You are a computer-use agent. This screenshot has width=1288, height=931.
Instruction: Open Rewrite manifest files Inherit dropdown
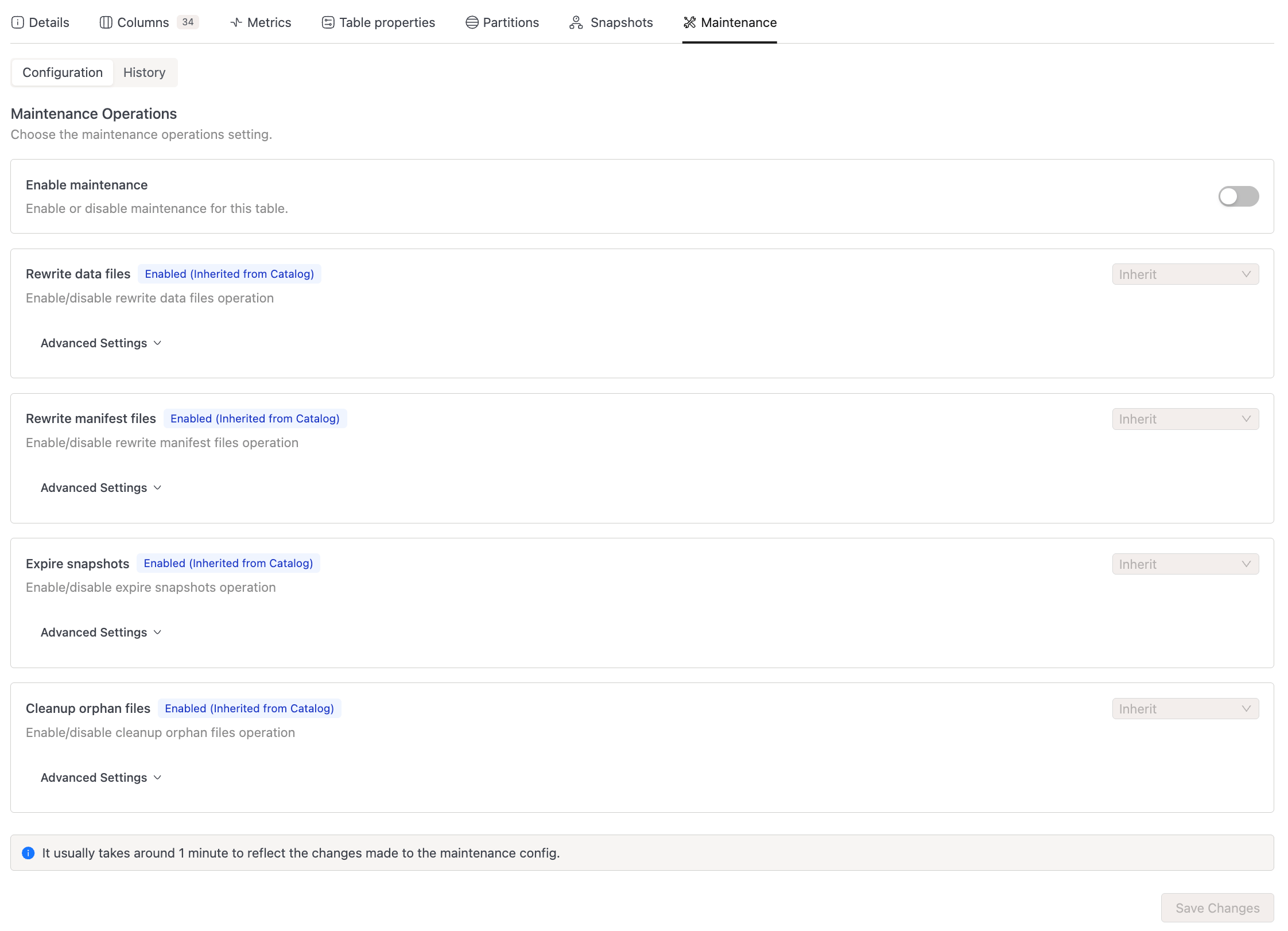1185,419
